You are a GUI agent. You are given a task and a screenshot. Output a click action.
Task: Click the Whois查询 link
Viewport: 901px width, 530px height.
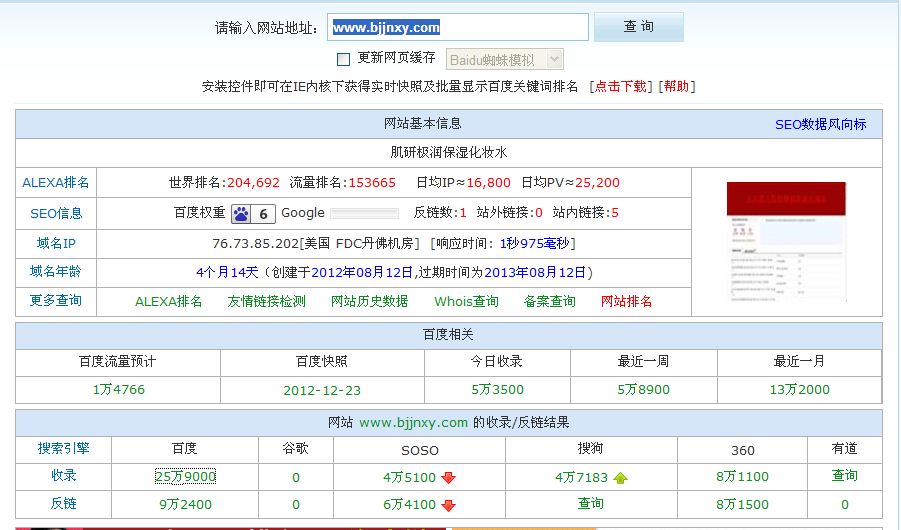coord(466,301)
